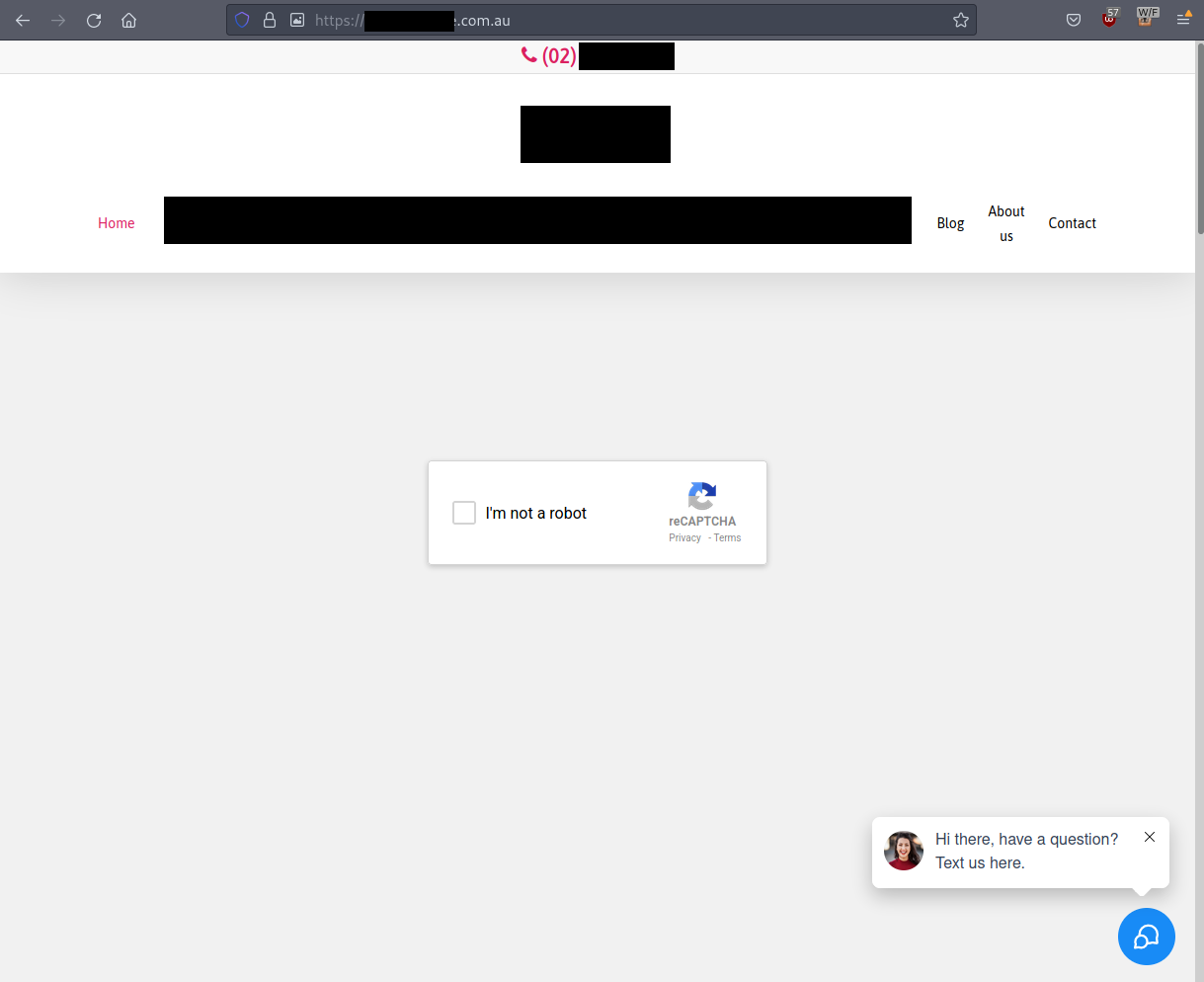Open the About us page
Image resolution: width=1204 pixels, height=982 pixels.
[x=1006, y=223]
